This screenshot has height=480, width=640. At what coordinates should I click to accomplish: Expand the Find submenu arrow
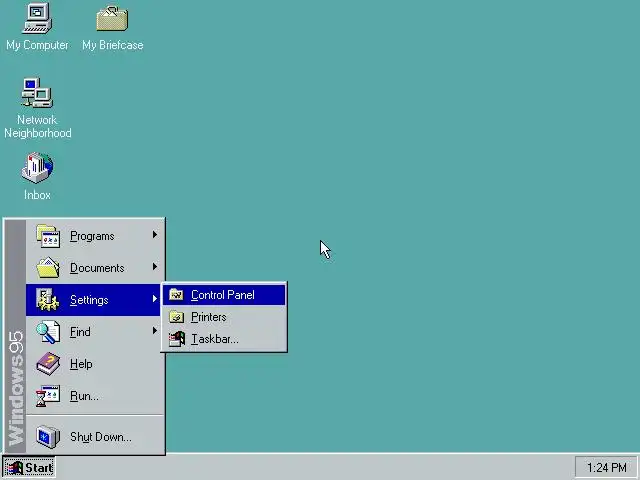pyautogui.click(x=155, y=331)
